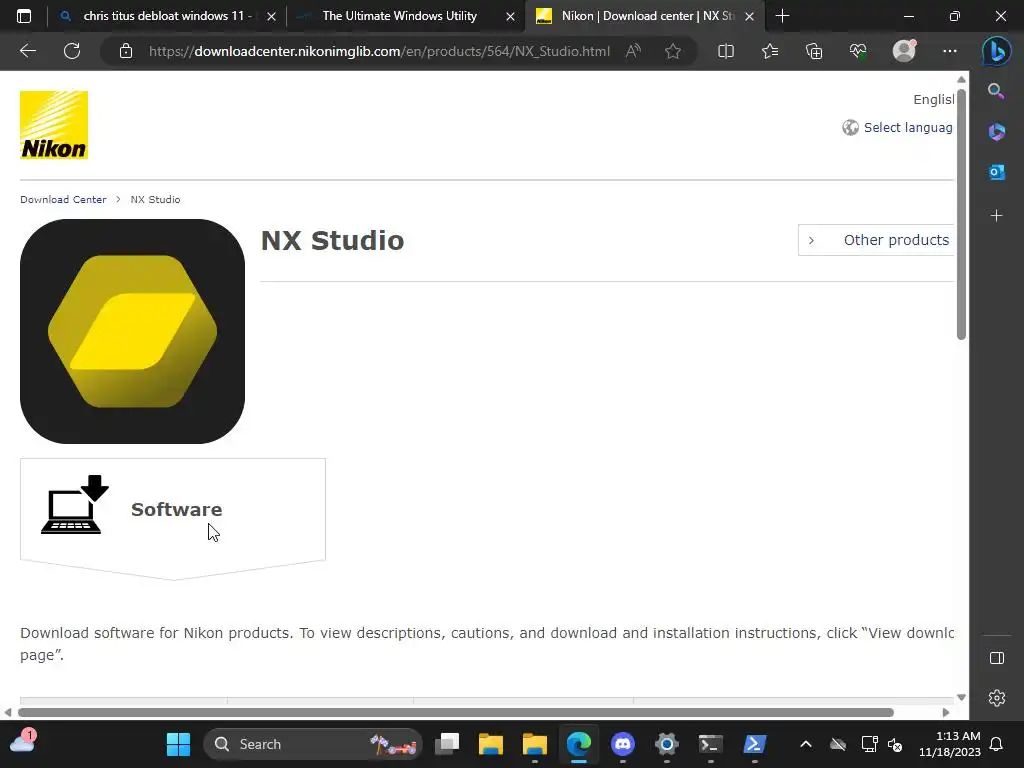Close The Ultimate Windows Utility tab
1024x768 pixels.
tap(511, 16)
